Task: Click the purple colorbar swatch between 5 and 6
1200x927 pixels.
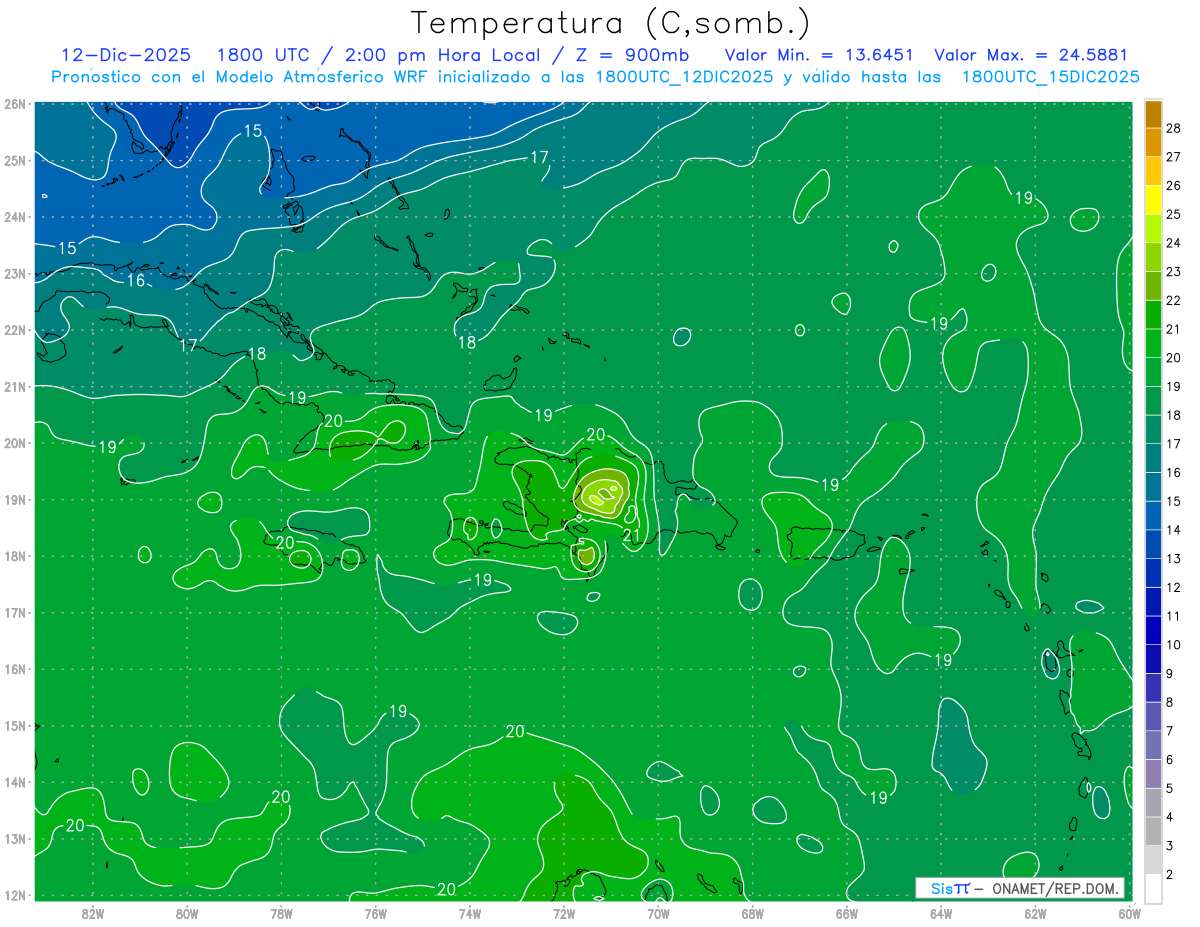Action: [1153, 774]
